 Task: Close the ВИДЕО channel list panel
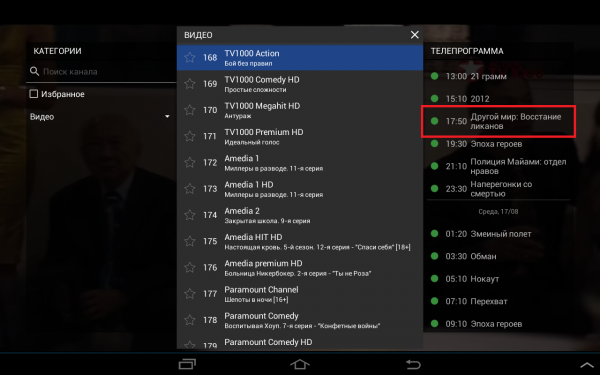(414, 35)
